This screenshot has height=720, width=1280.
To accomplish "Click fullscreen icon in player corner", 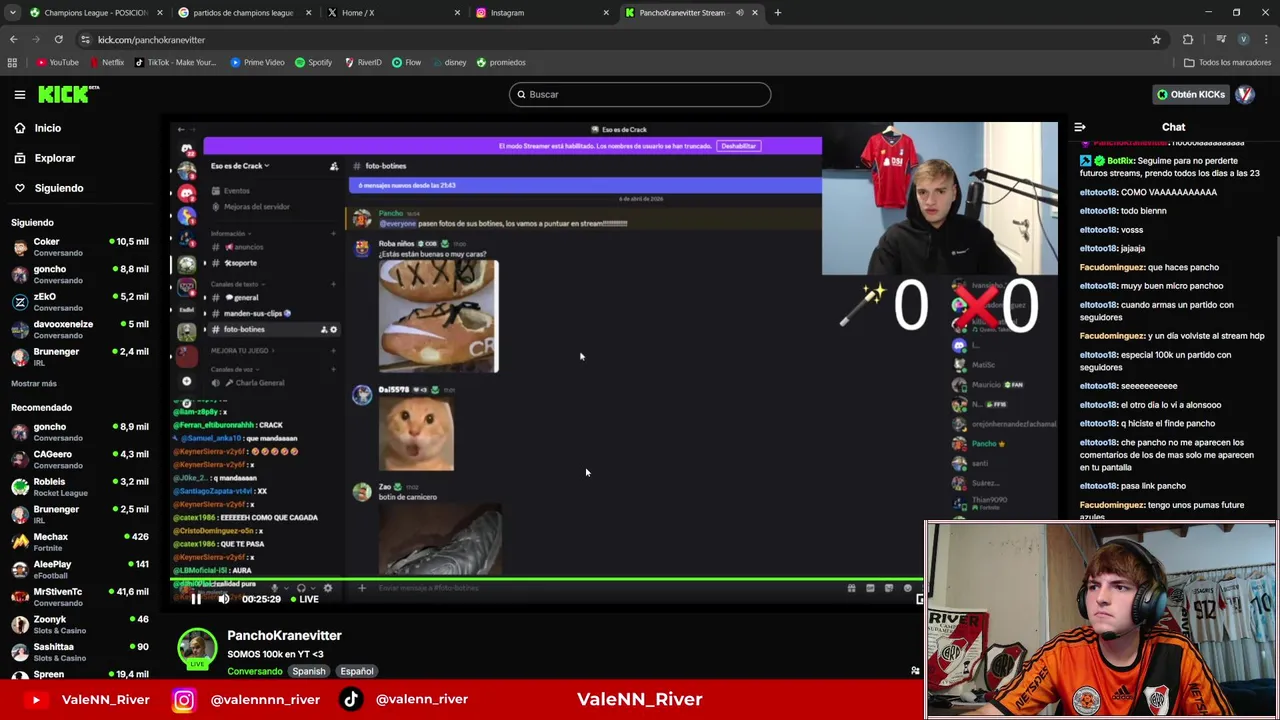I will [919, 599].
